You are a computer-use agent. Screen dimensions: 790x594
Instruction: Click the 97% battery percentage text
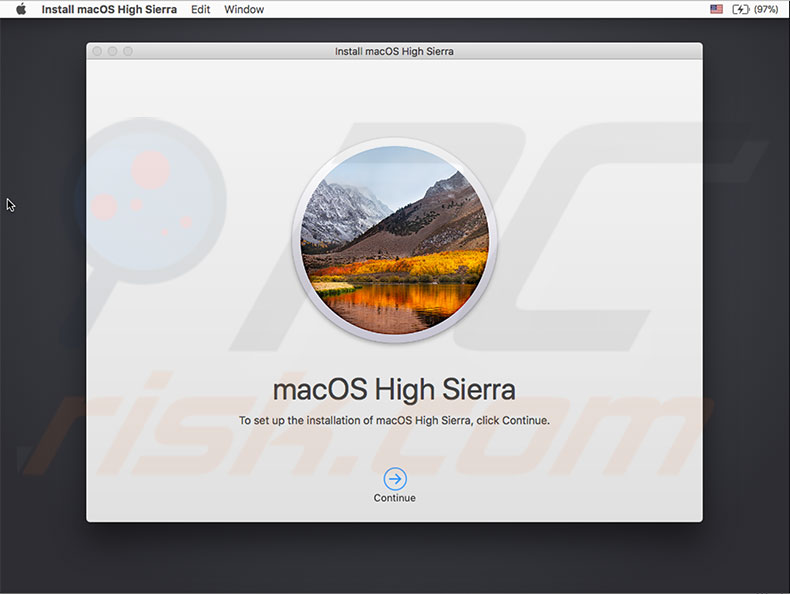766,9
